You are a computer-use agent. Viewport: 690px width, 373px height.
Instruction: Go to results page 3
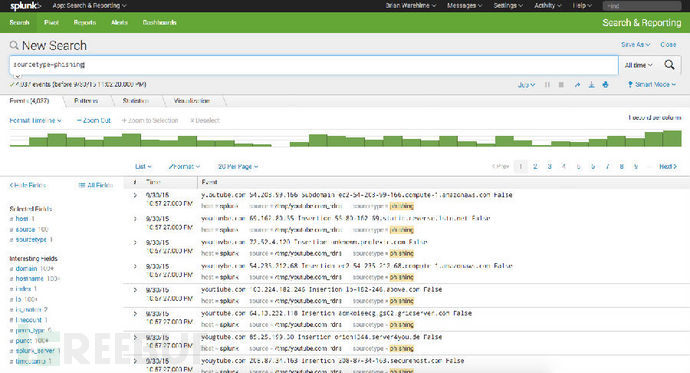tap(549, 166)
